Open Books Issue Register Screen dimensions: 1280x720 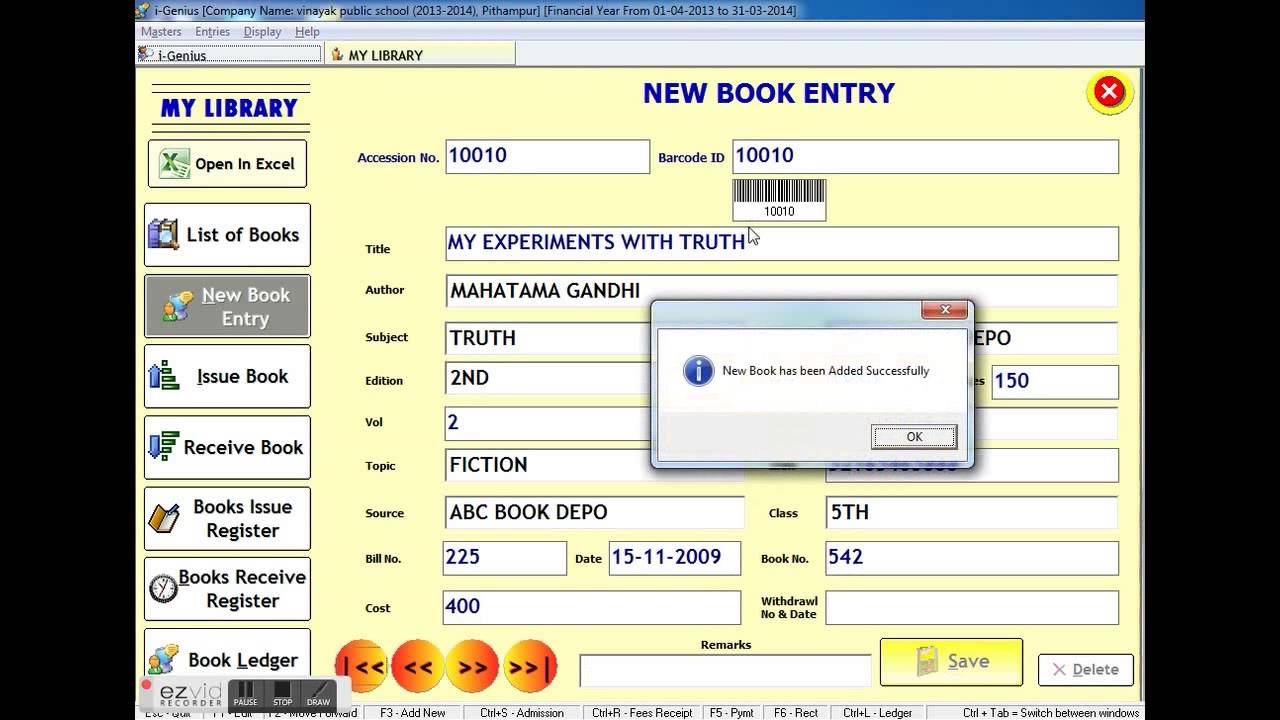tap(227, 518)
